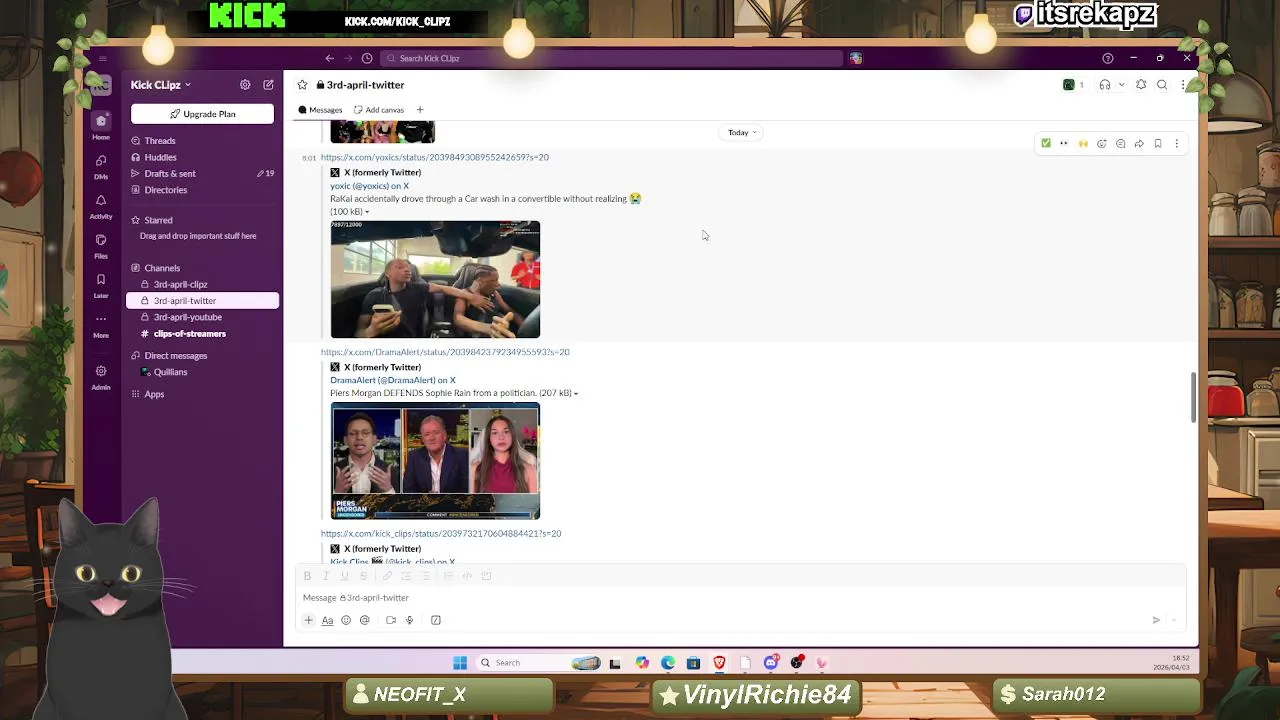Open Apps in sidebar
Viewport: 1280px width, 720px height.
pyautogui.click(x=154, y=394)
